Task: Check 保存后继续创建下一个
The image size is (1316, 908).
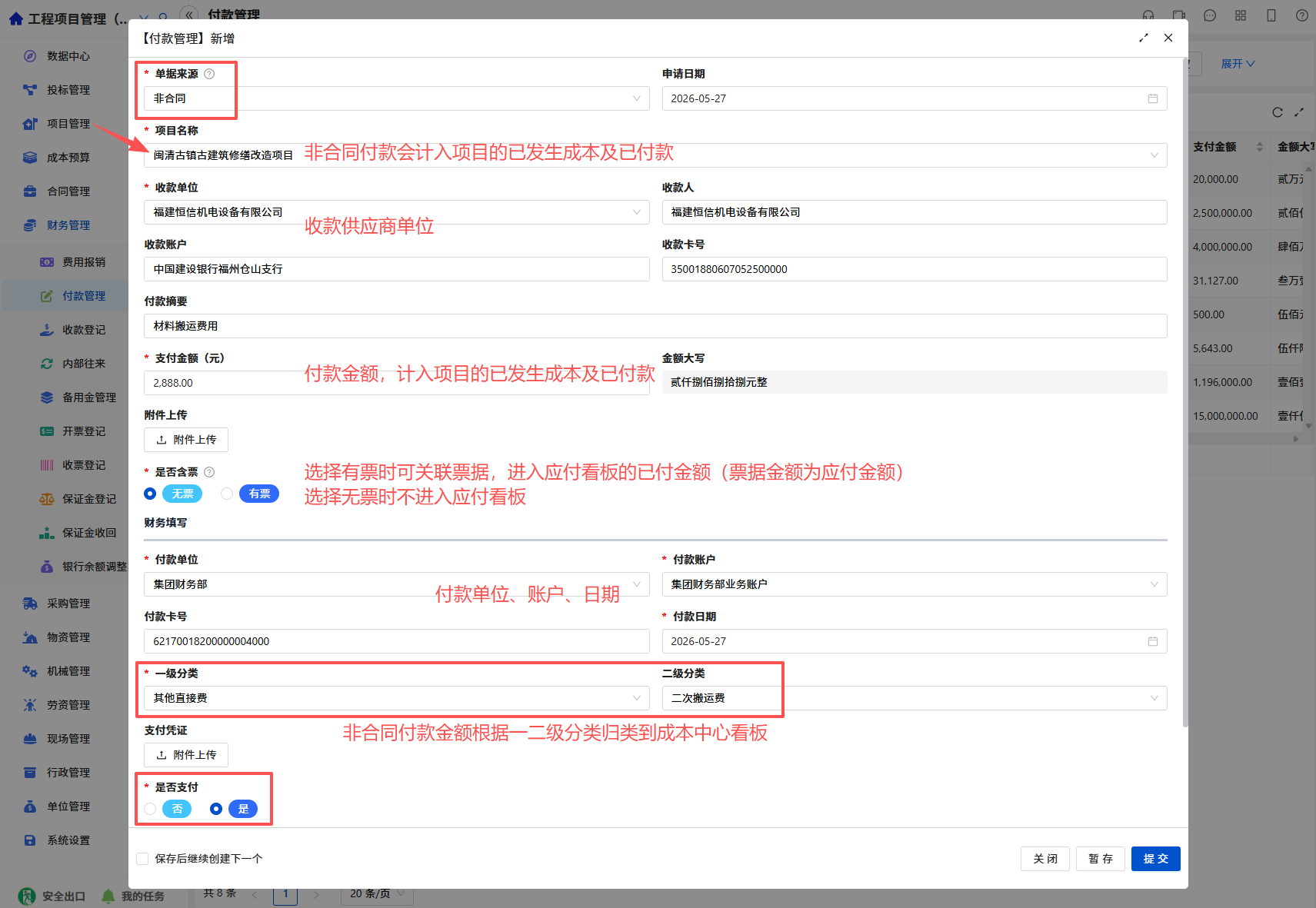Action: tap(142, 859)
